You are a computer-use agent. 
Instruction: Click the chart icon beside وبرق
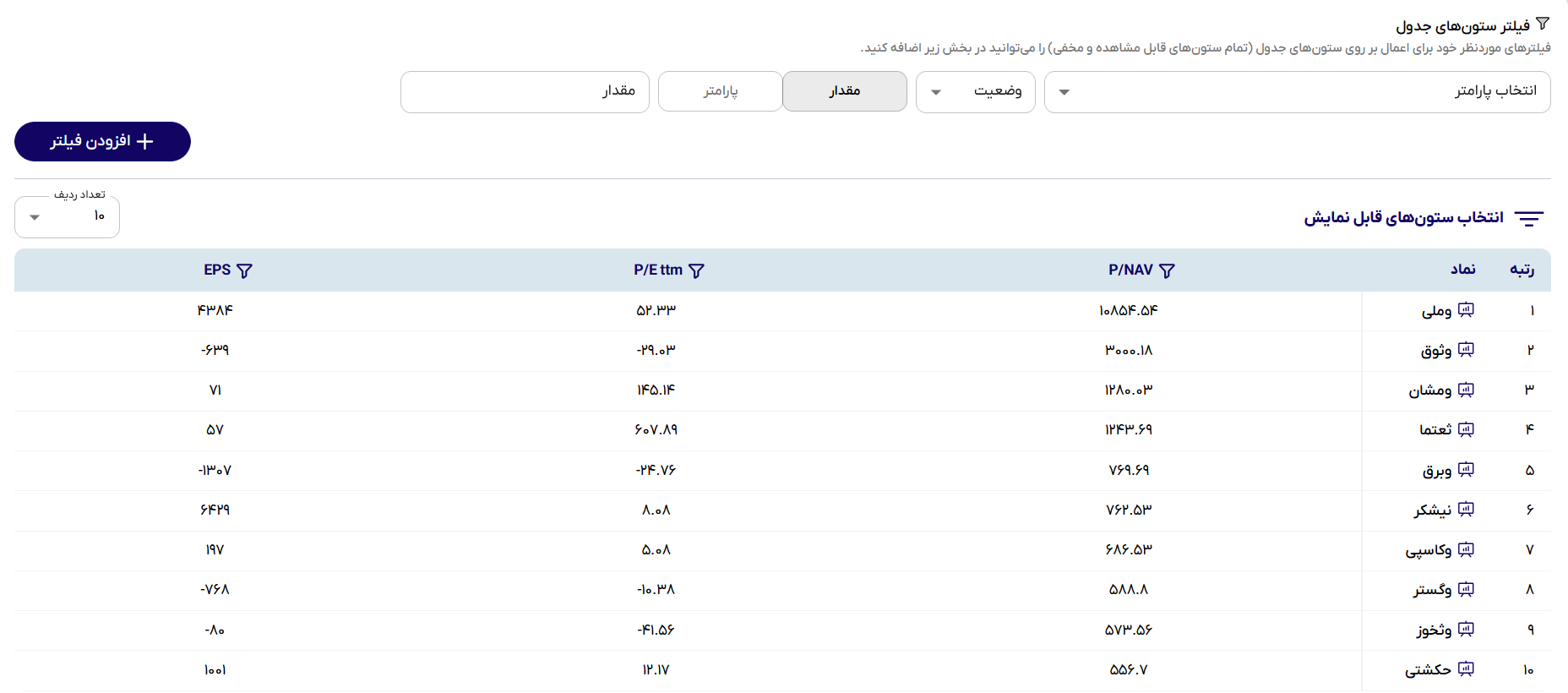1466,470
